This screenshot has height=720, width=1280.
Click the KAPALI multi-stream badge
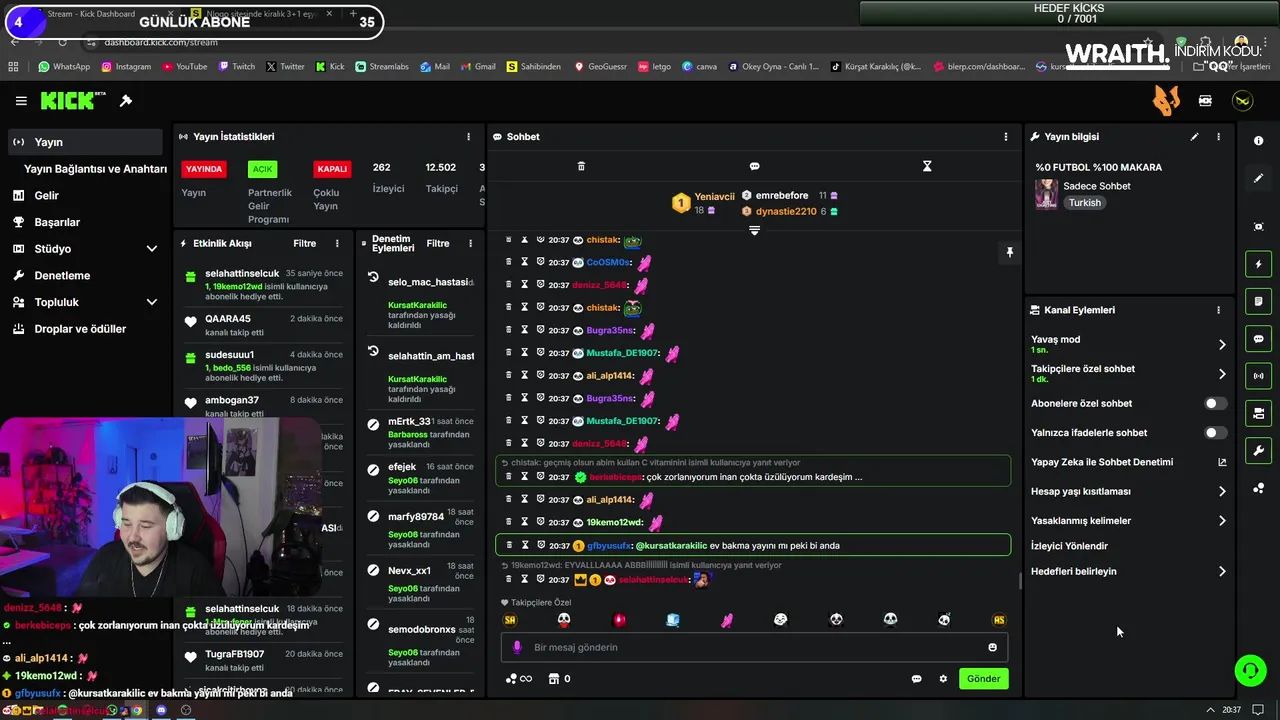pos(332,169)
